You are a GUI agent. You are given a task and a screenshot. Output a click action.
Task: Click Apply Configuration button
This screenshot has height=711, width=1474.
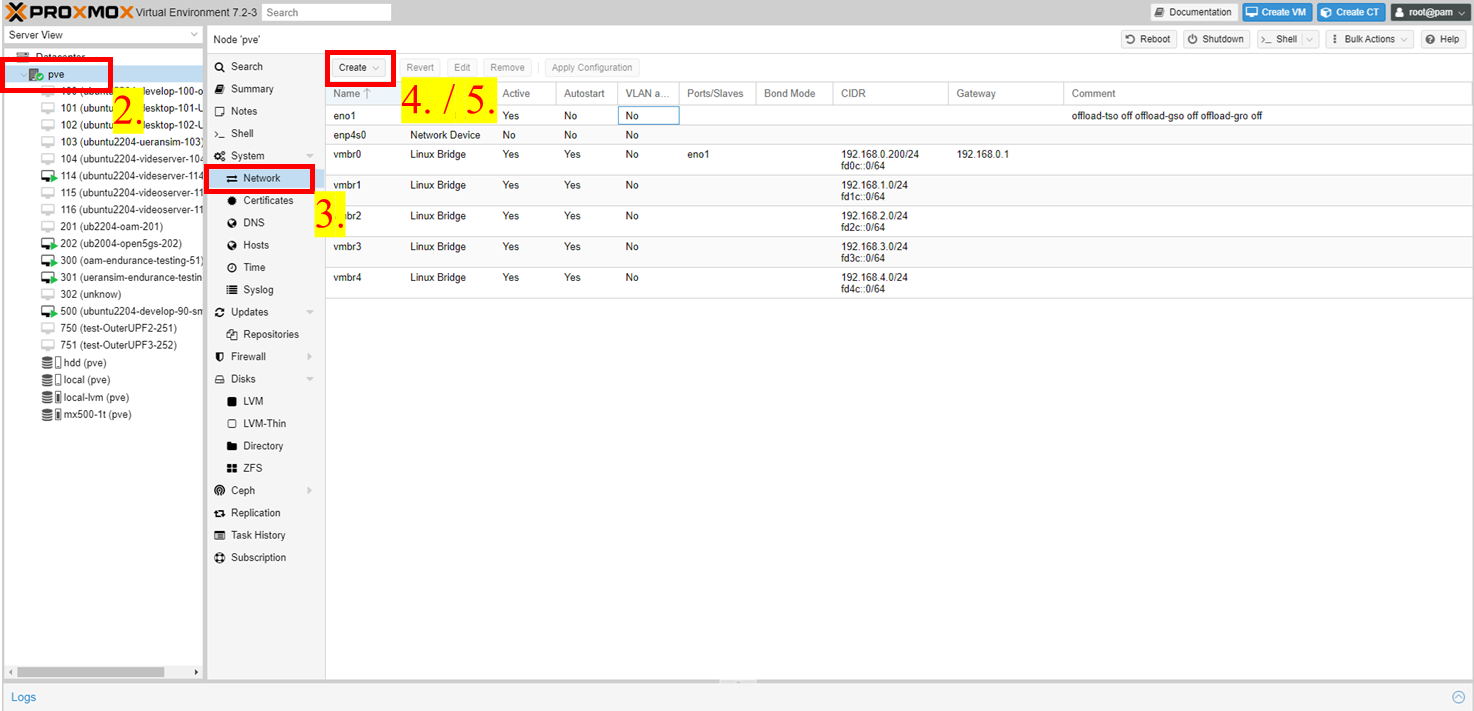(x=592, y=68)
